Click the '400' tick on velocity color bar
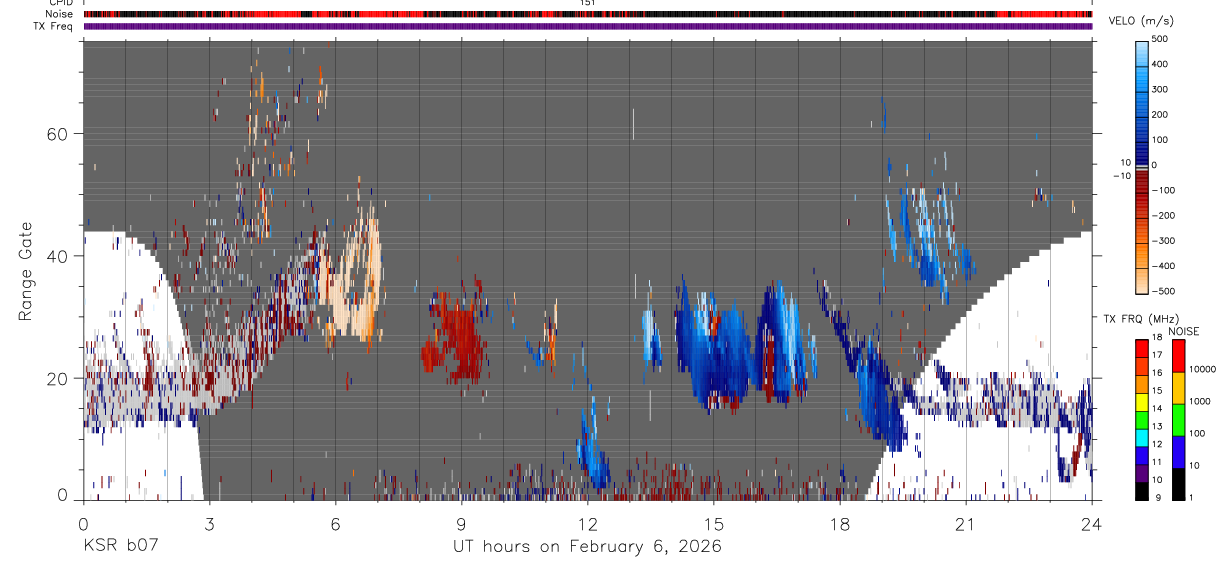The width and height of the screenshot is (1228, 567). (x=1160, y=64)
